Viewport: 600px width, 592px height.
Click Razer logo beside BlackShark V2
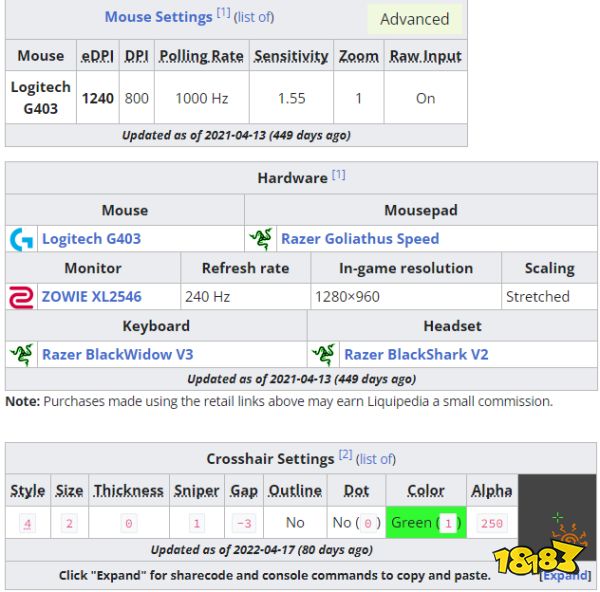coord(323,355)
